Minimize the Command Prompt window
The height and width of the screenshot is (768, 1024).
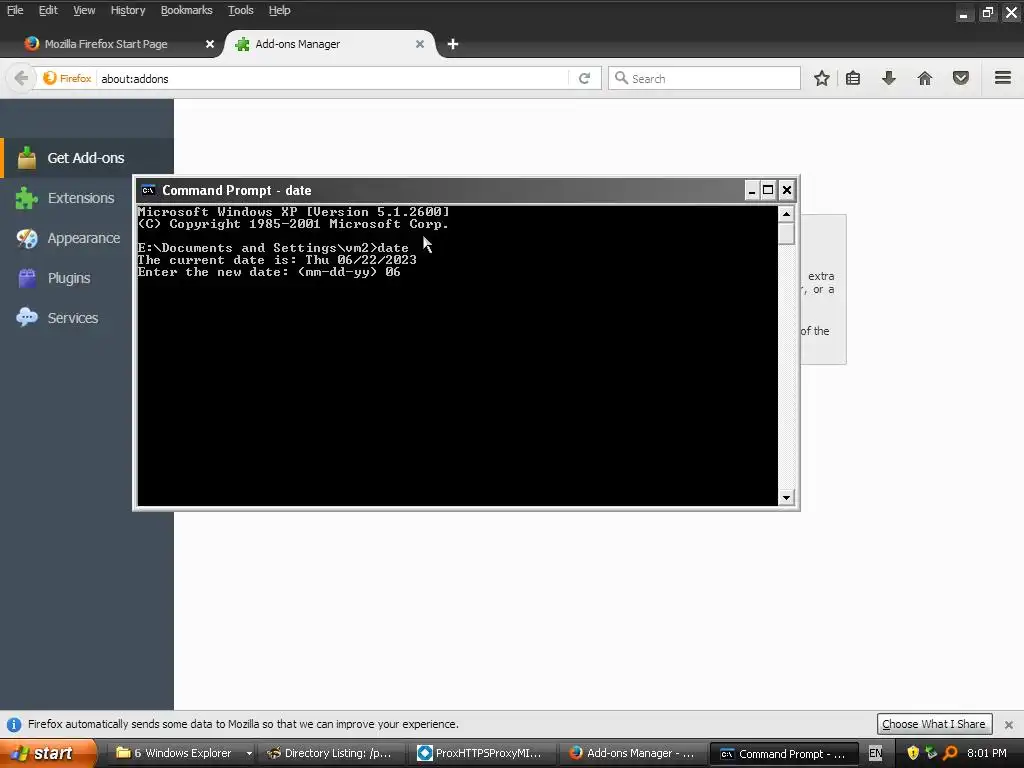coord(752,190)
